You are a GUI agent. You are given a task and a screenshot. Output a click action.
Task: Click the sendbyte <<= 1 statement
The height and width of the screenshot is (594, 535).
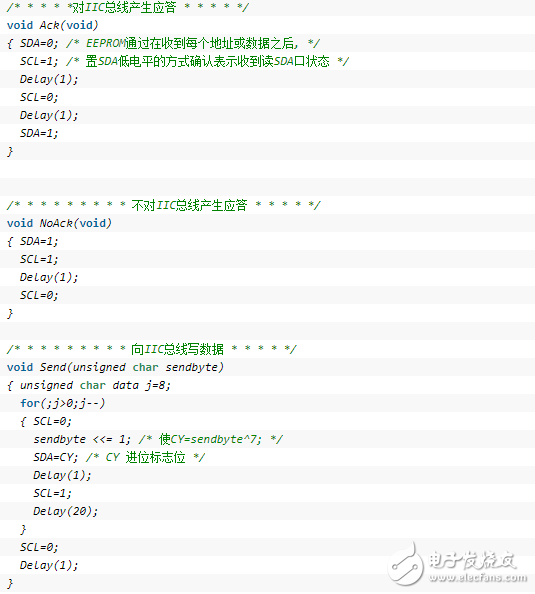tap(82, 439)
